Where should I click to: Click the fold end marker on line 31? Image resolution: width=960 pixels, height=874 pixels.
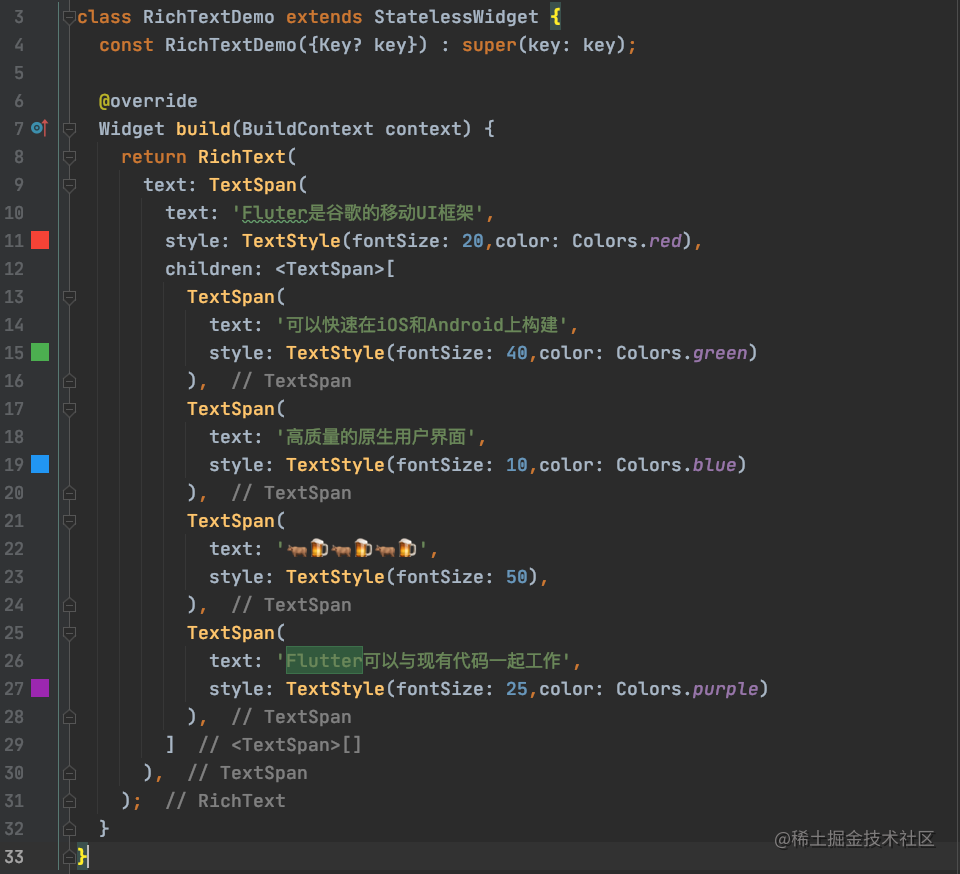pos(69,801)
